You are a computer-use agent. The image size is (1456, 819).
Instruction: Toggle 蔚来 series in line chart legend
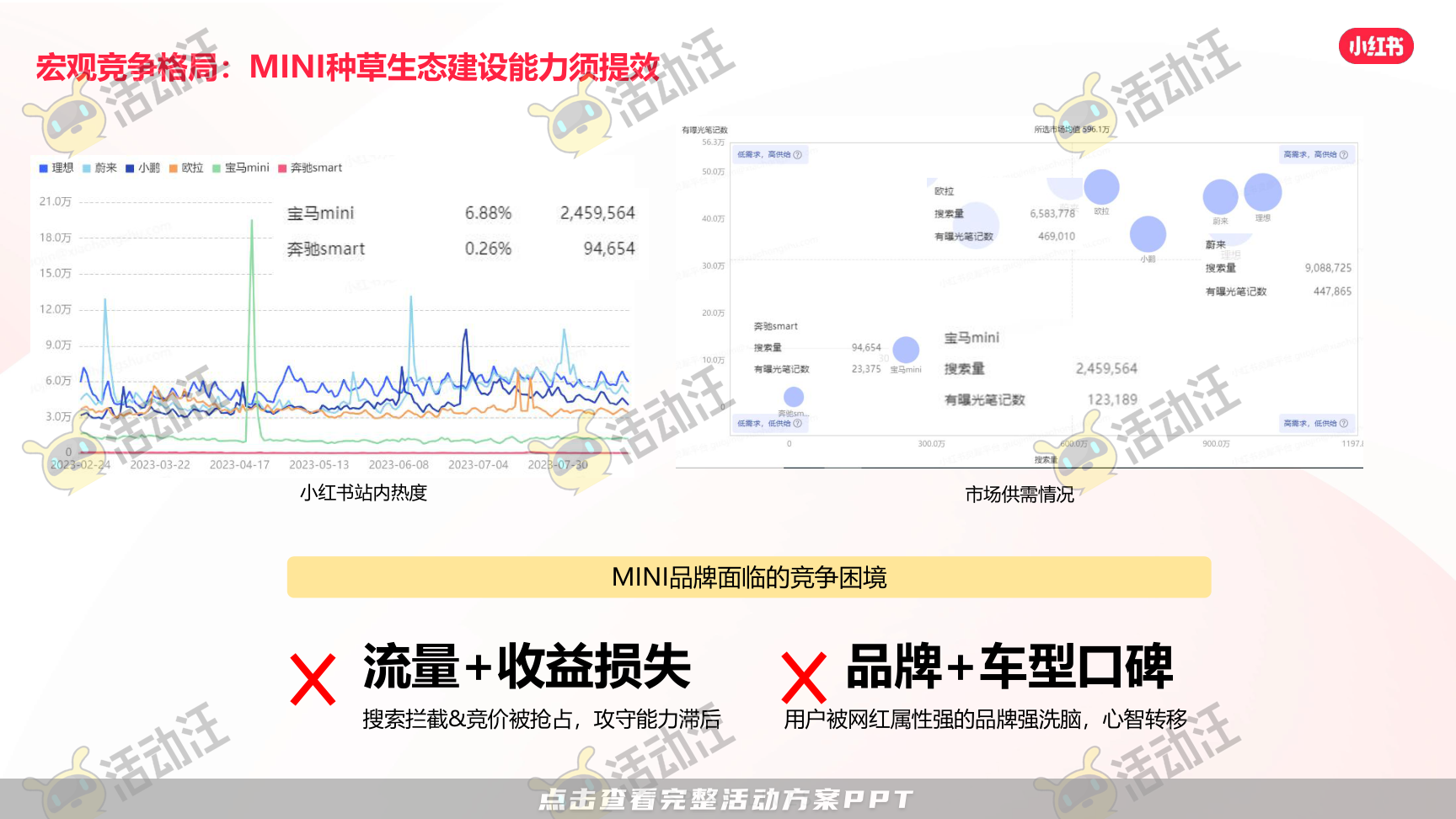pyautogui.click(x=99, y=168)
